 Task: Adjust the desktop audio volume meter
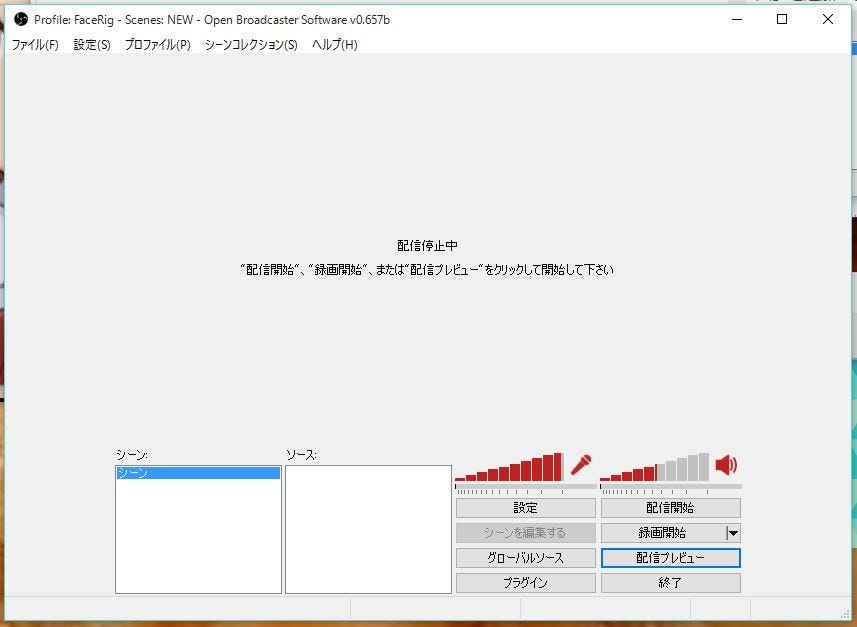coord(655,467)
